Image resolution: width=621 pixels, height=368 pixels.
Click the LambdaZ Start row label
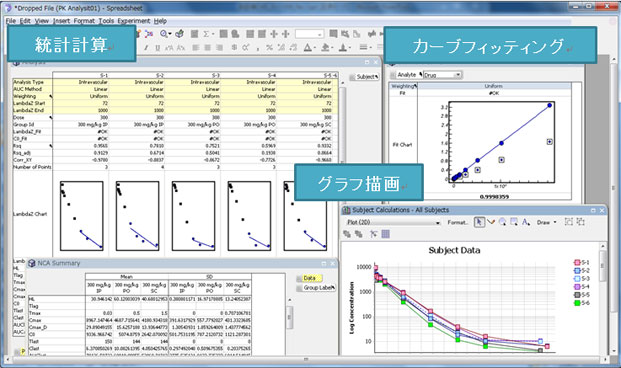(x=29, y=103)
